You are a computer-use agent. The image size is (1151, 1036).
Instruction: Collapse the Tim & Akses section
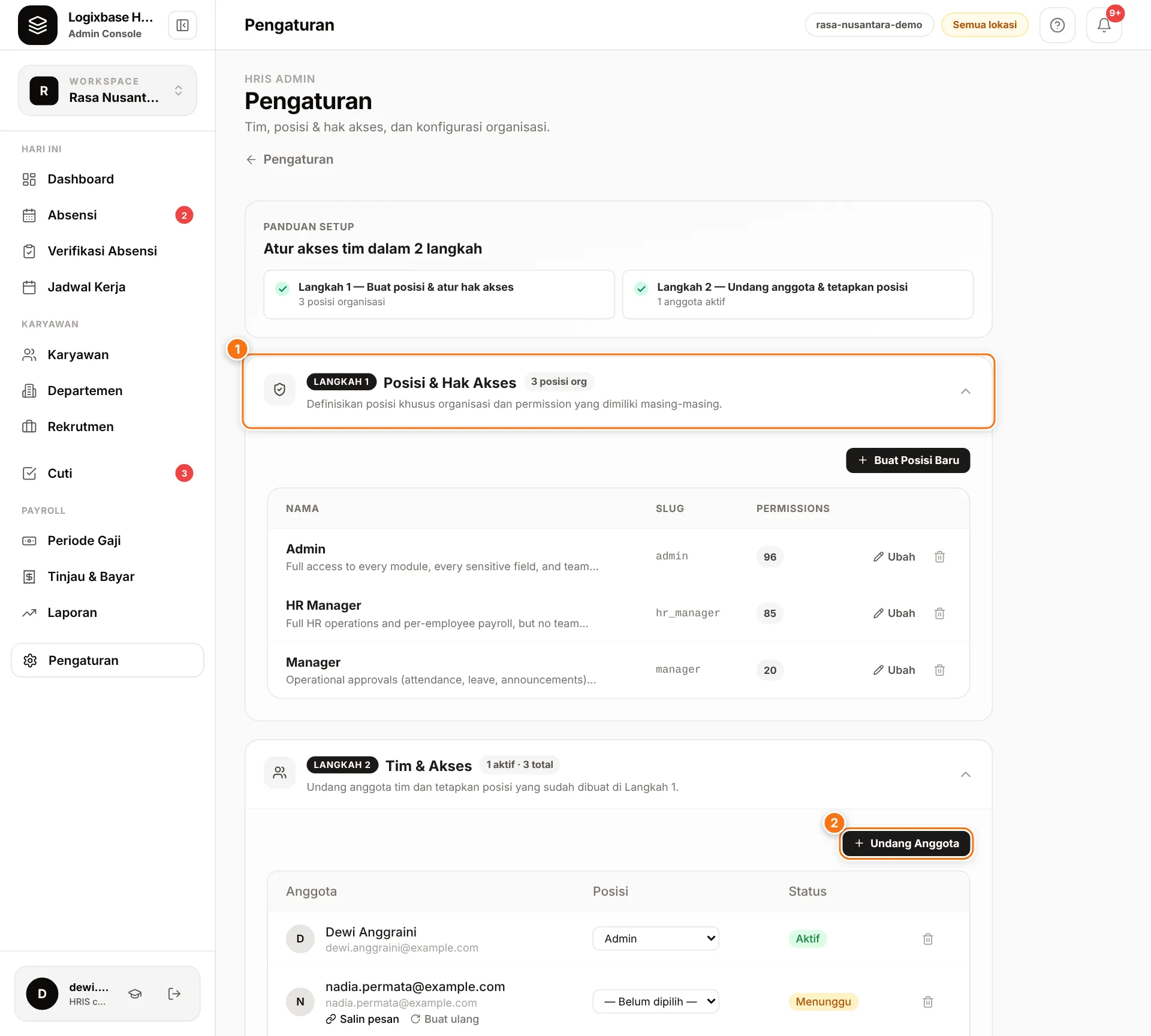click(x=965, y=775)
